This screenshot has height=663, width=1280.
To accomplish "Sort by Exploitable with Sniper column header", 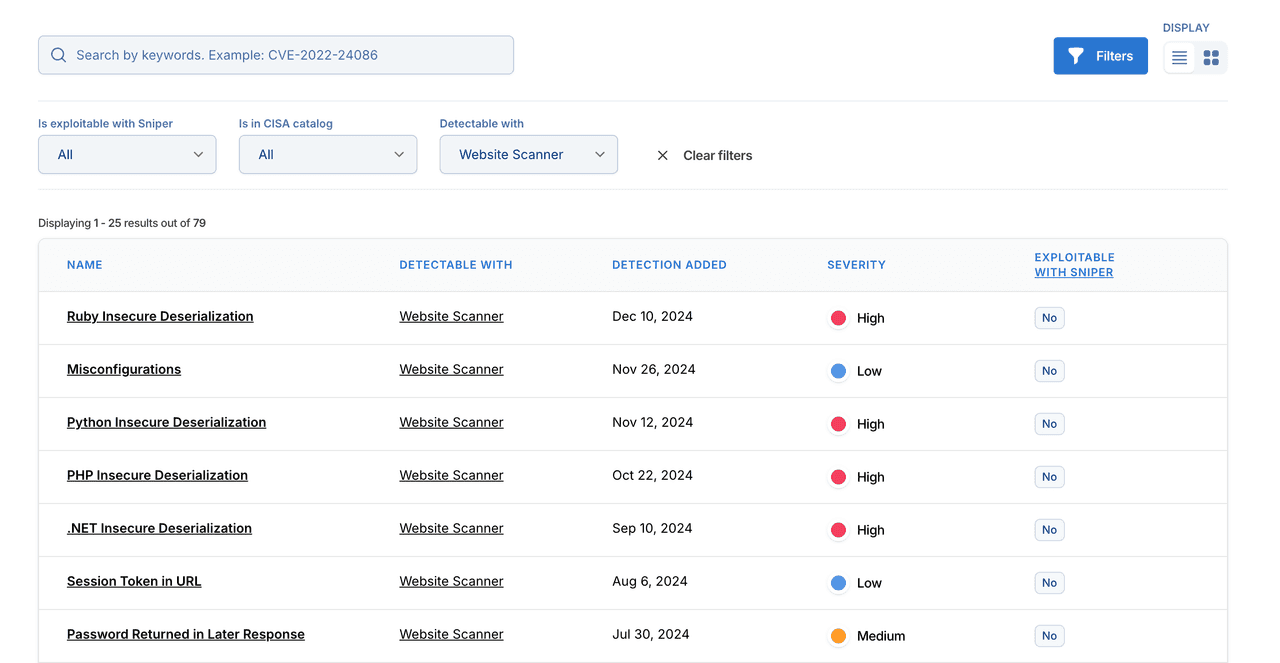I will (1074, 264).
